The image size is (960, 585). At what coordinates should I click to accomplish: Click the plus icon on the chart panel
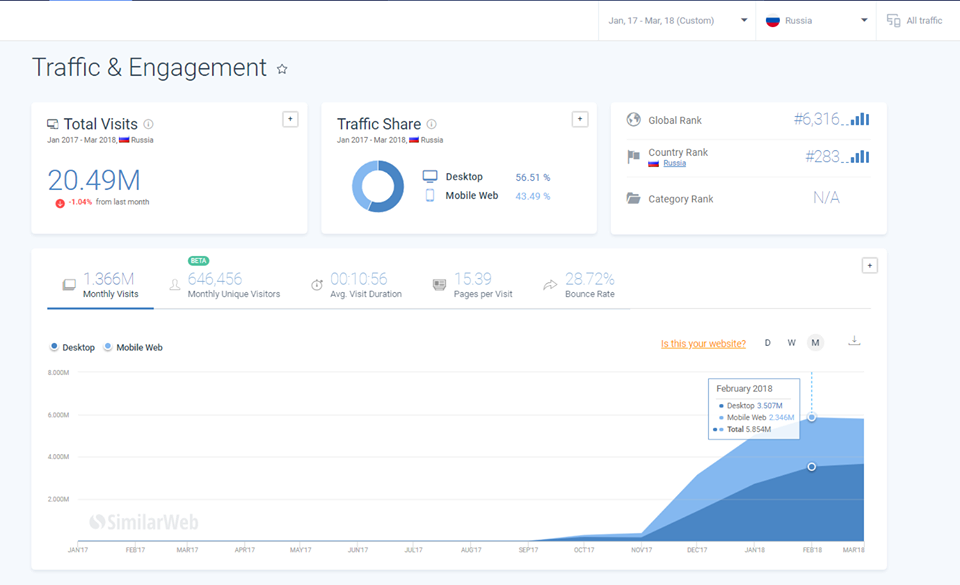[x=869, y=265]
